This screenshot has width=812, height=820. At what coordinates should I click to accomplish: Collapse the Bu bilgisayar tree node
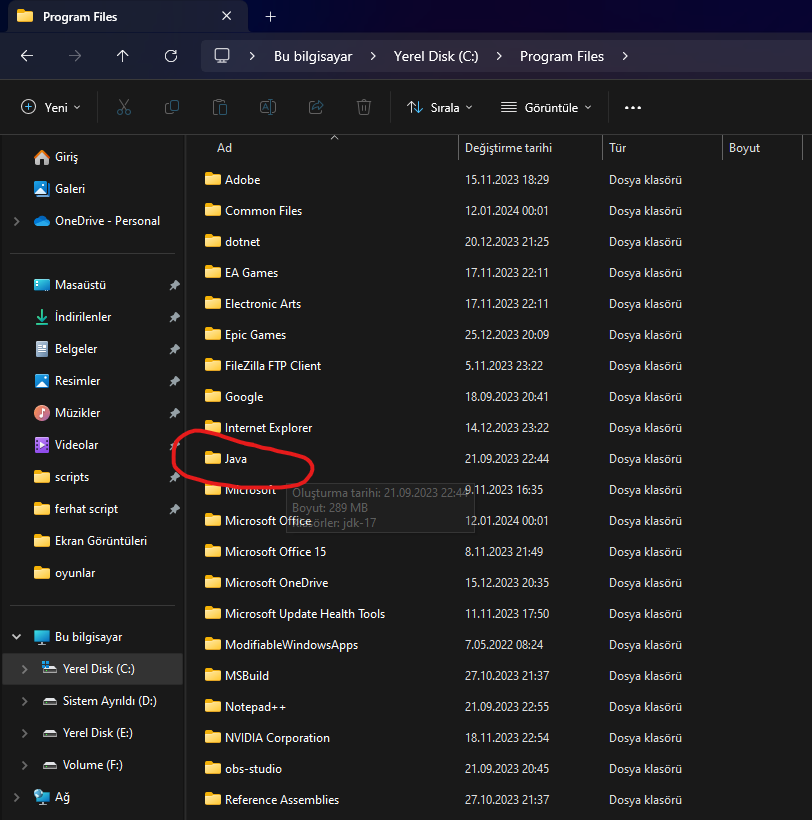coord(17,637)
